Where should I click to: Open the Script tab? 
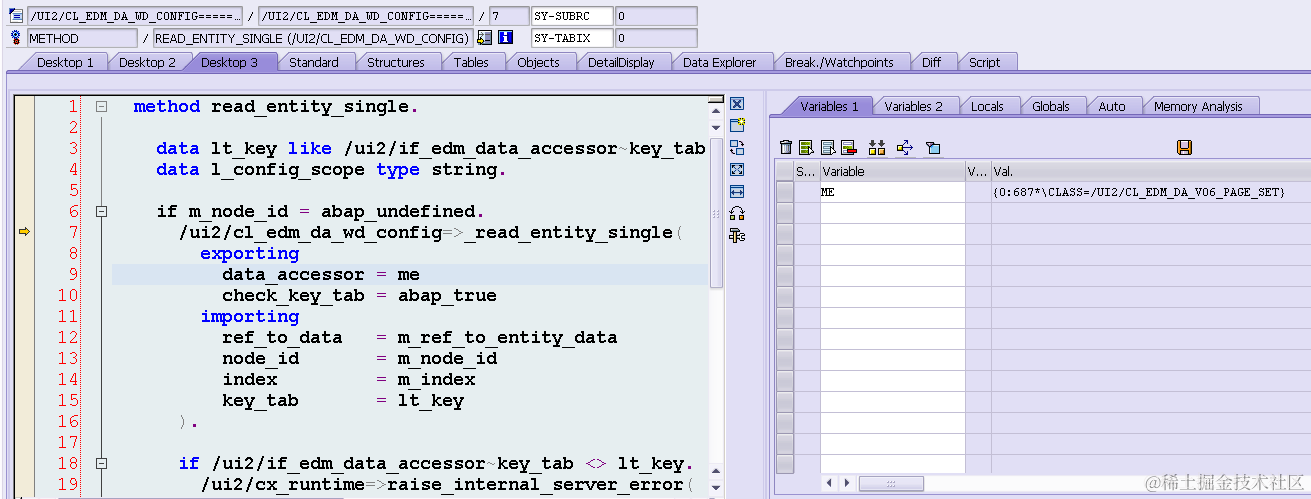[984, 62]
